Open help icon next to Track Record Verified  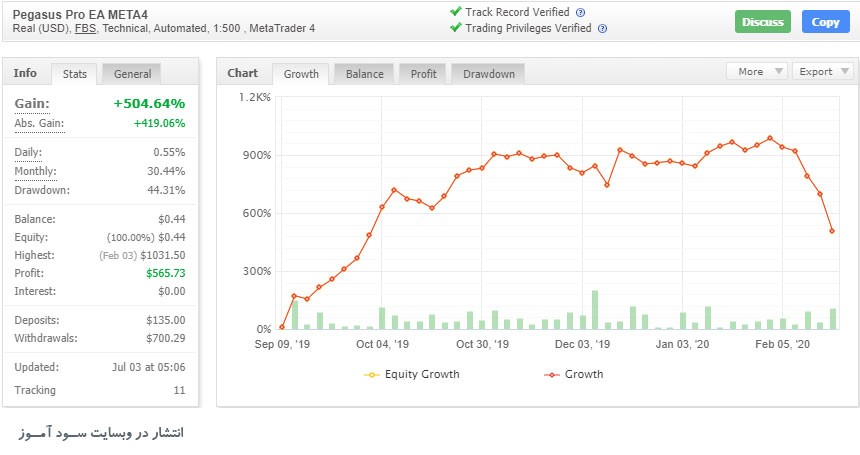point(580,13)
